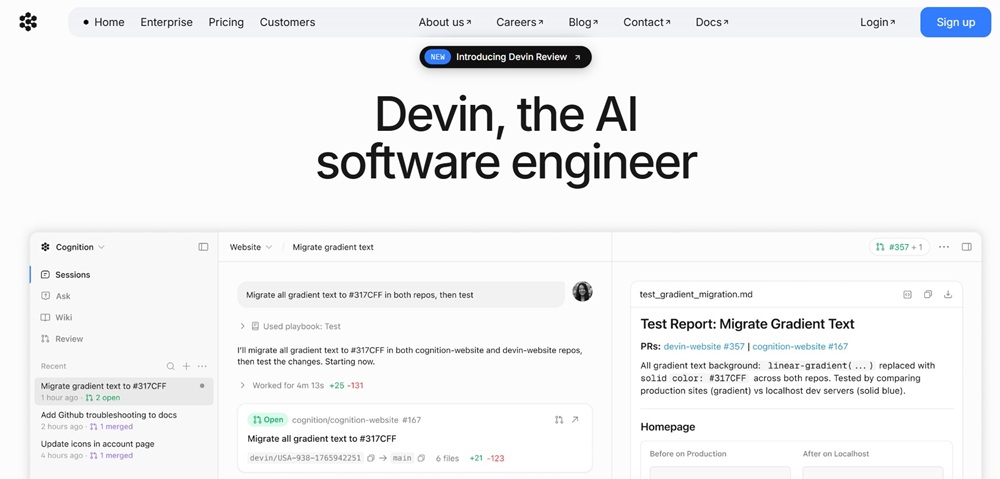Click the Cognition logo at top left

tap(28, 22)
